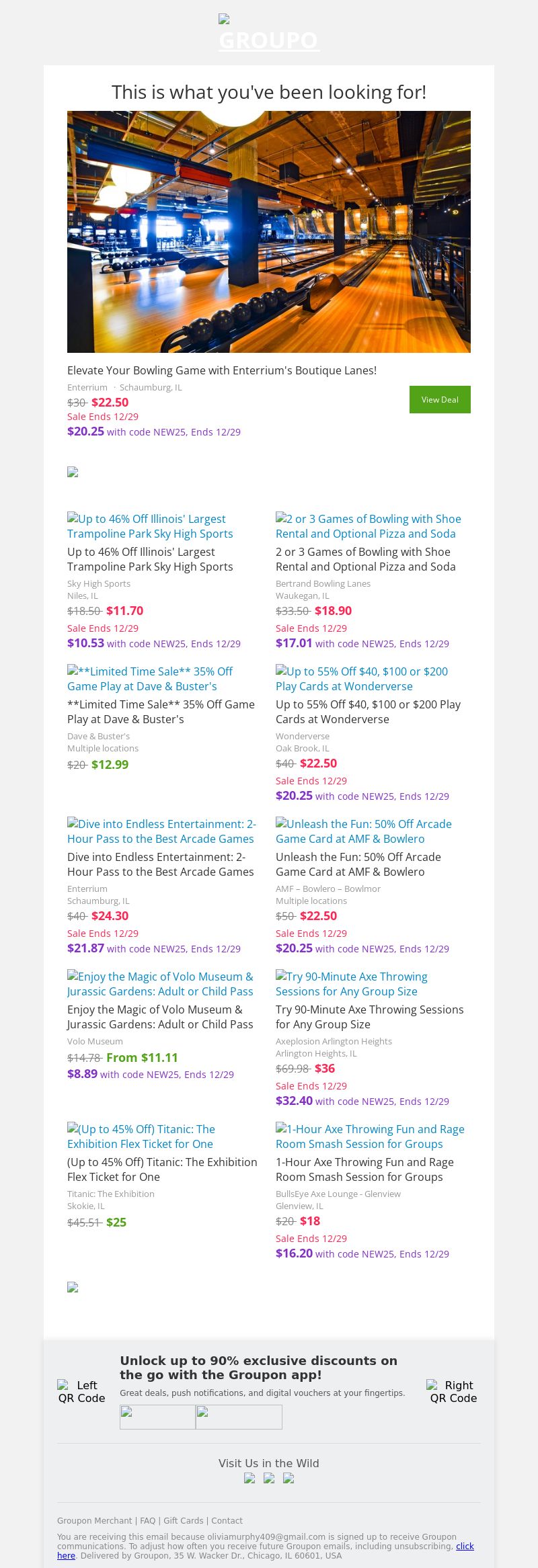This screenshot has width=538, height=1568.
Task: Open the first social icon under Visit Us
Action: coord(249,1478)
